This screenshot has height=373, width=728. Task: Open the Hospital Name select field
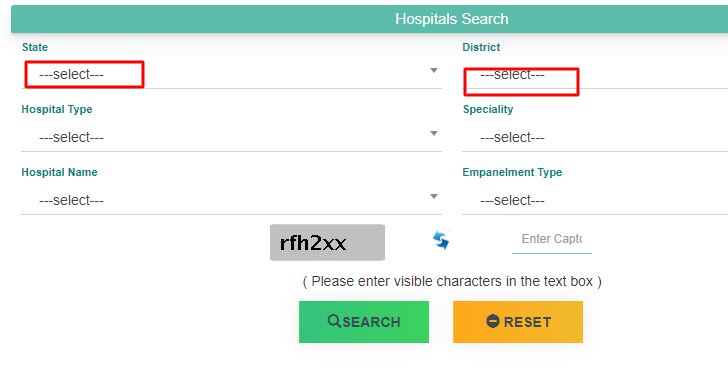231,200
